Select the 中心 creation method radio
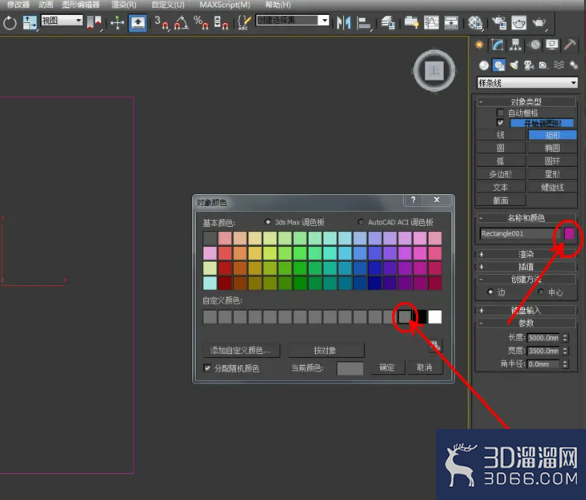586x500 pixels. [541, 292]
